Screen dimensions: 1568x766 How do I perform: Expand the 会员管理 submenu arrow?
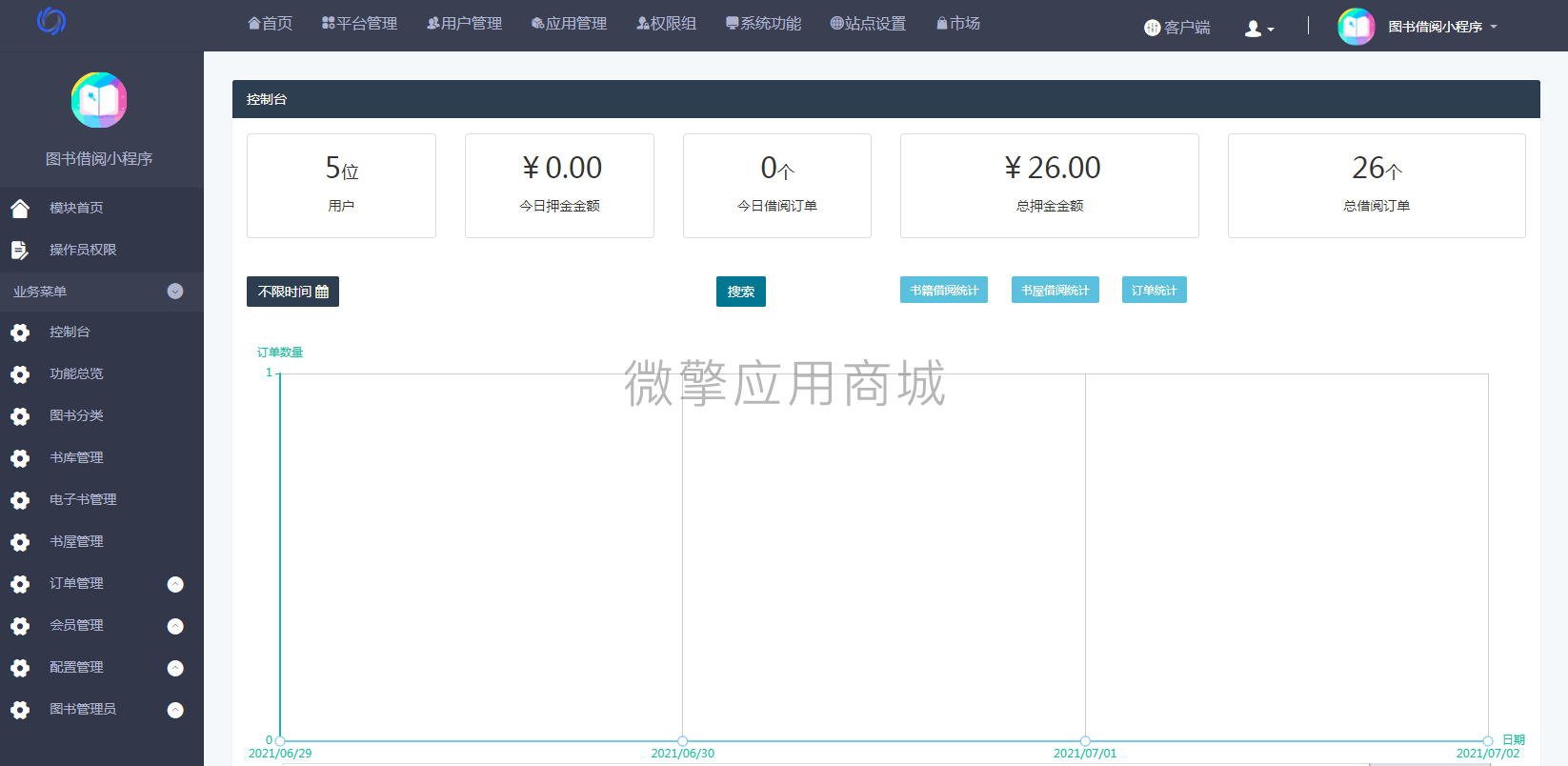click(x=175, y=626)
